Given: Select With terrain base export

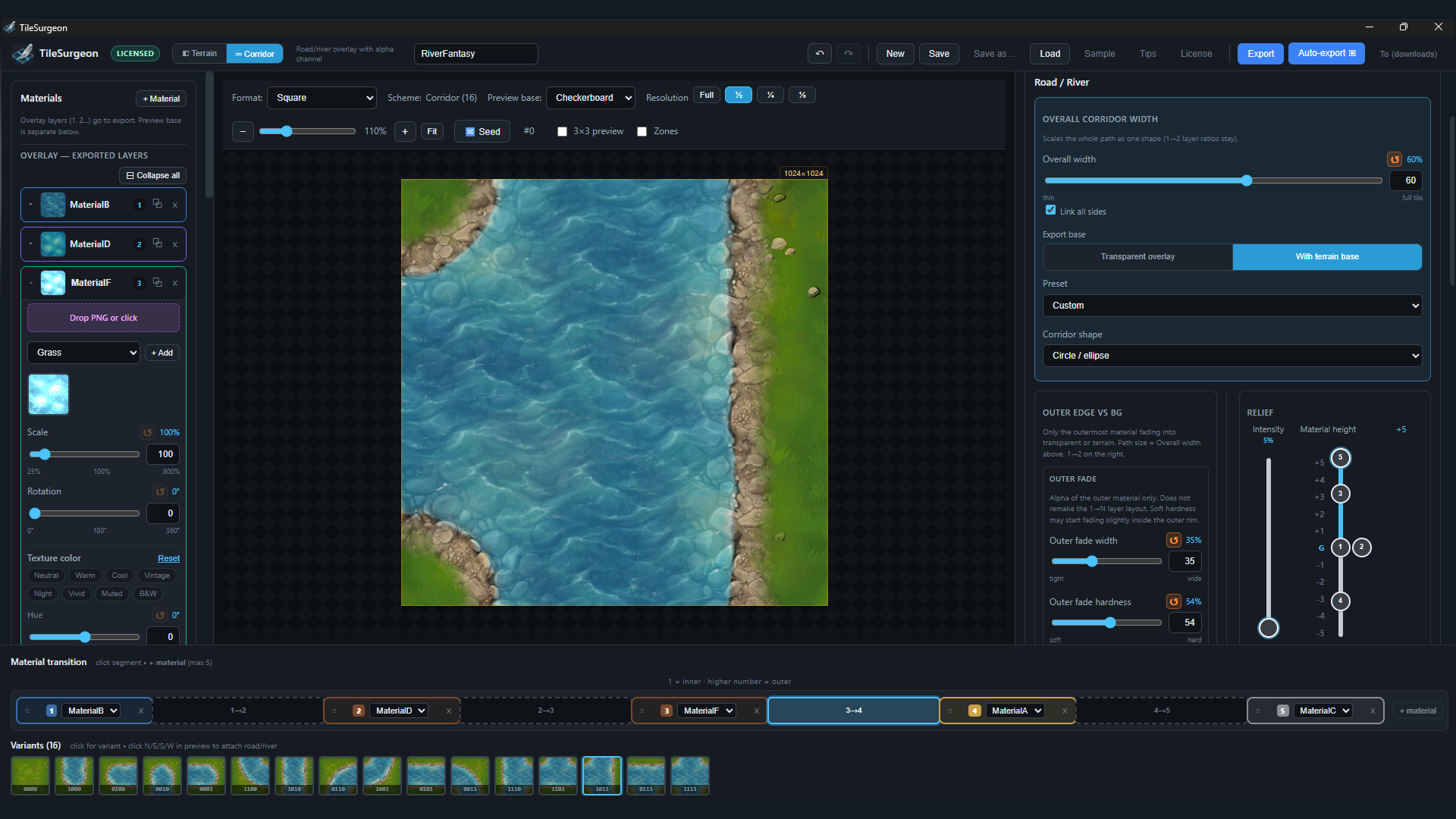Looking at the screenshot, I should tap(1327, 256).
